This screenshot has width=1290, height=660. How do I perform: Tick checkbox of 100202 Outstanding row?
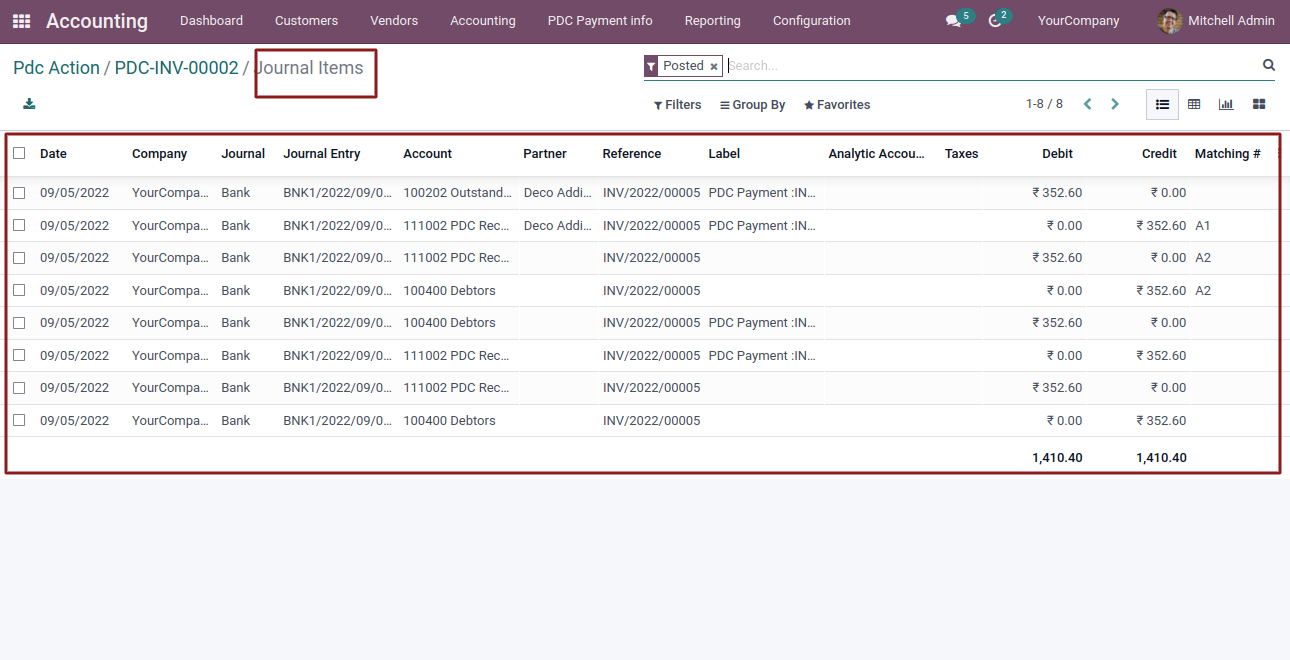(x=19, y=193)
